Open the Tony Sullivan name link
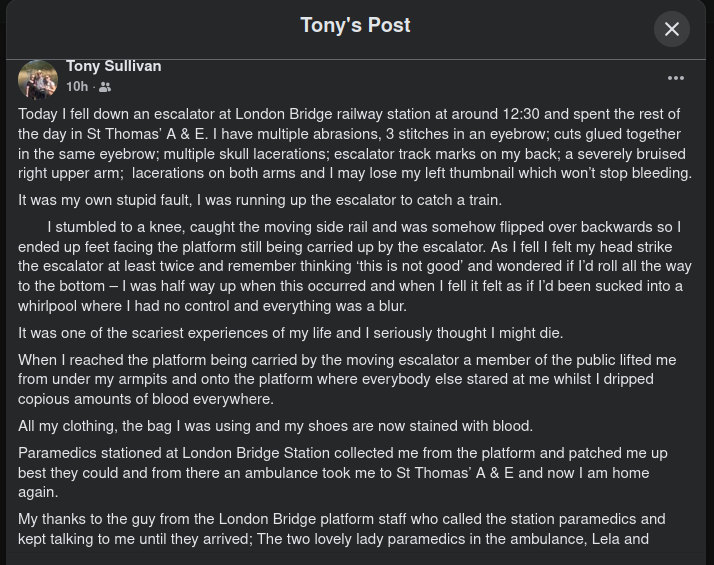This screenshot has height=565, width=714. [x=113, y=66]
